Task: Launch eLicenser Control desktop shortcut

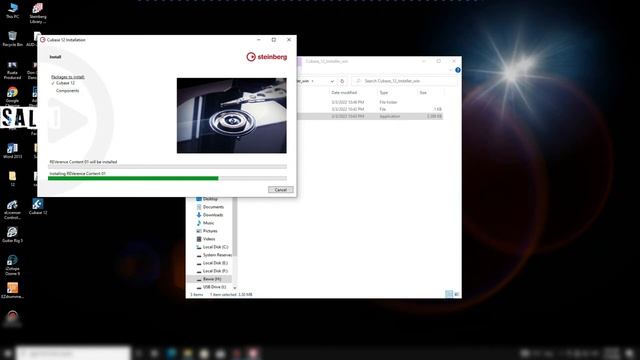Action: 12,209
